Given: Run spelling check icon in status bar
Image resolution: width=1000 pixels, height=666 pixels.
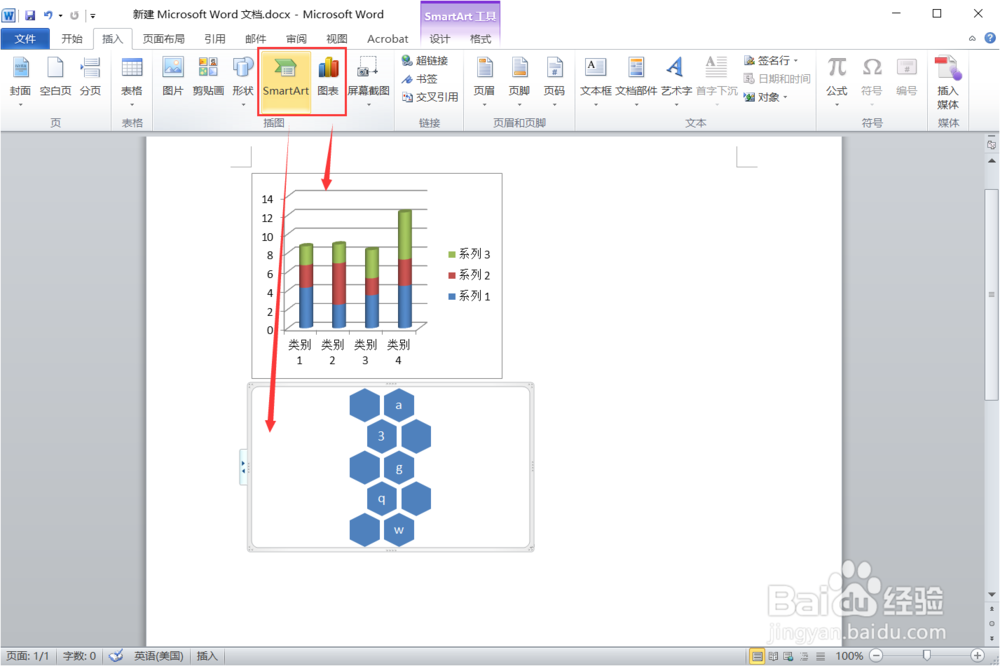Looking at the screenshot, I should [116, 656].
